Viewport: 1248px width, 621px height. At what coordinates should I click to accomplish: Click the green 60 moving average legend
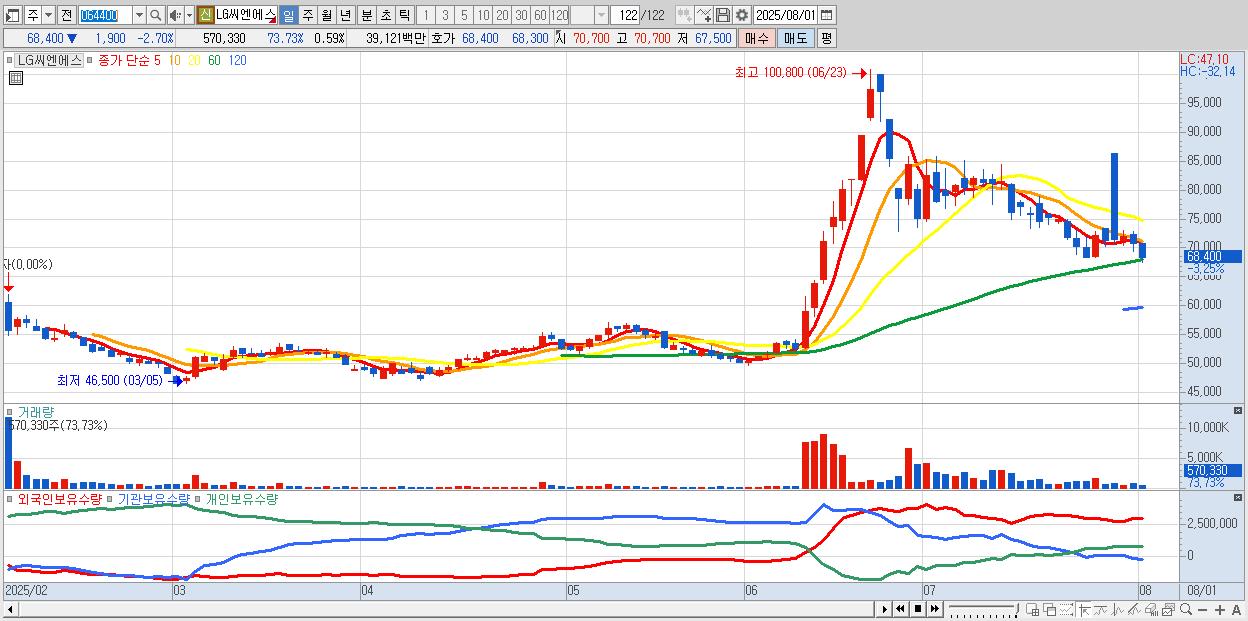click(215, 60)
